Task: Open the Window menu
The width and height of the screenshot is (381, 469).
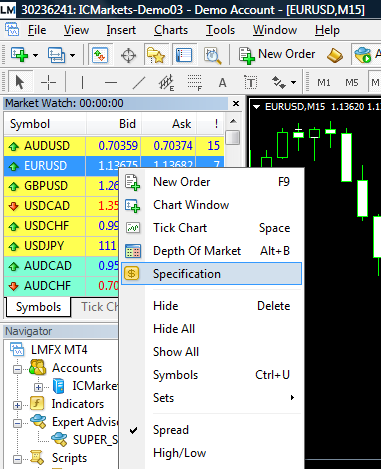Action: pos(275,30)
